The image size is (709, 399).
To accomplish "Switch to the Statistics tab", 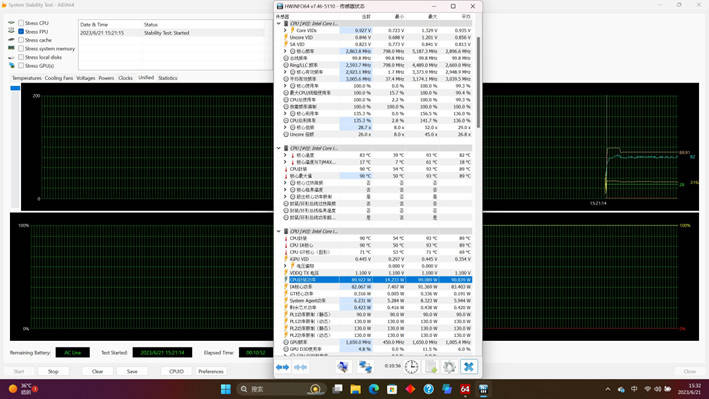I will 168,78.
